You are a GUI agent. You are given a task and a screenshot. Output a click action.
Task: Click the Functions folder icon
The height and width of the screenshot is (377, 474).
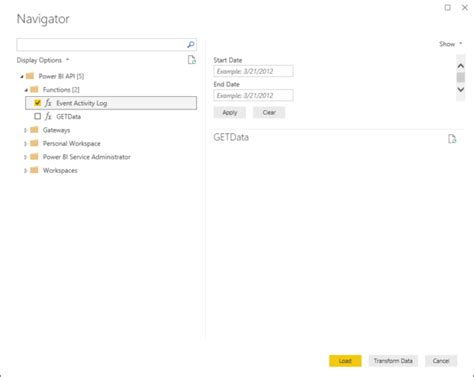click(34, 89)
